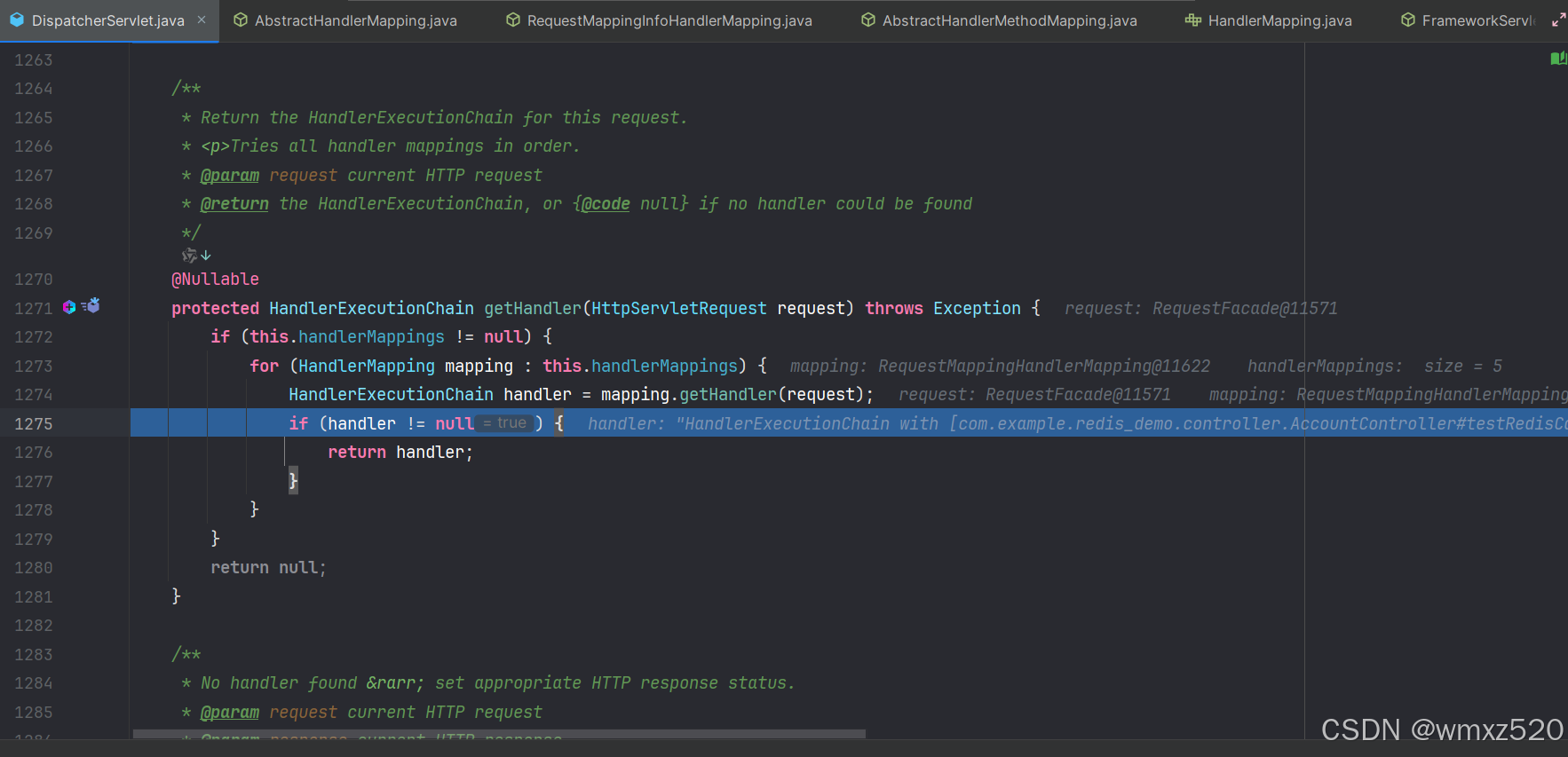The width and height of the screenshot is (1568, 757).
Task: Click 'No handler found' comment on line 1284
Action: [x=488, y=683]
